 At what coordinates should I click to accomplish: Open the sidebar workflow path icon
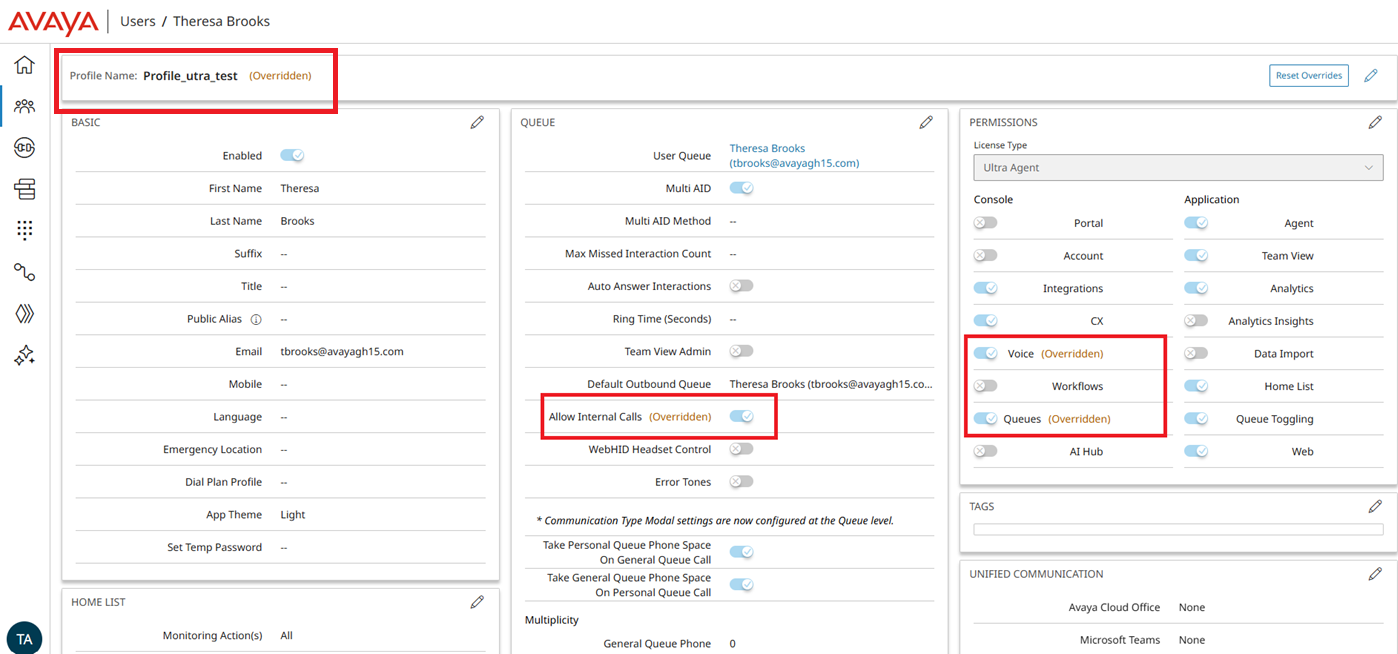[x=24, y=272]
